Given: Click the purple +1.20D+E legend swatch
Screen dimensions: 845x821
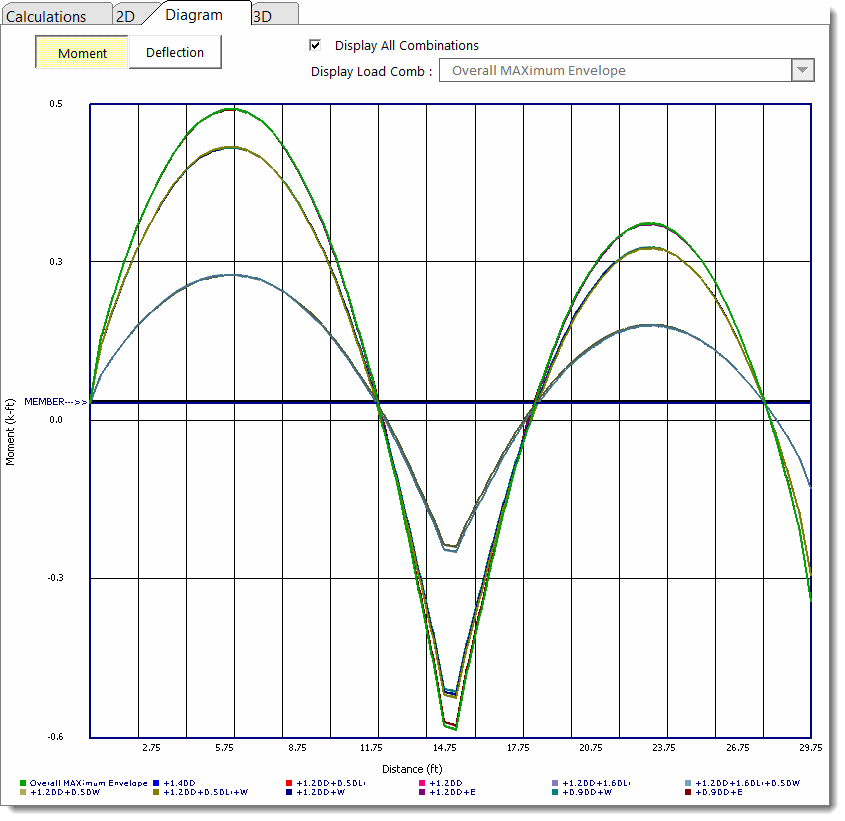Looking at the screenshot, I should (422, 792).
